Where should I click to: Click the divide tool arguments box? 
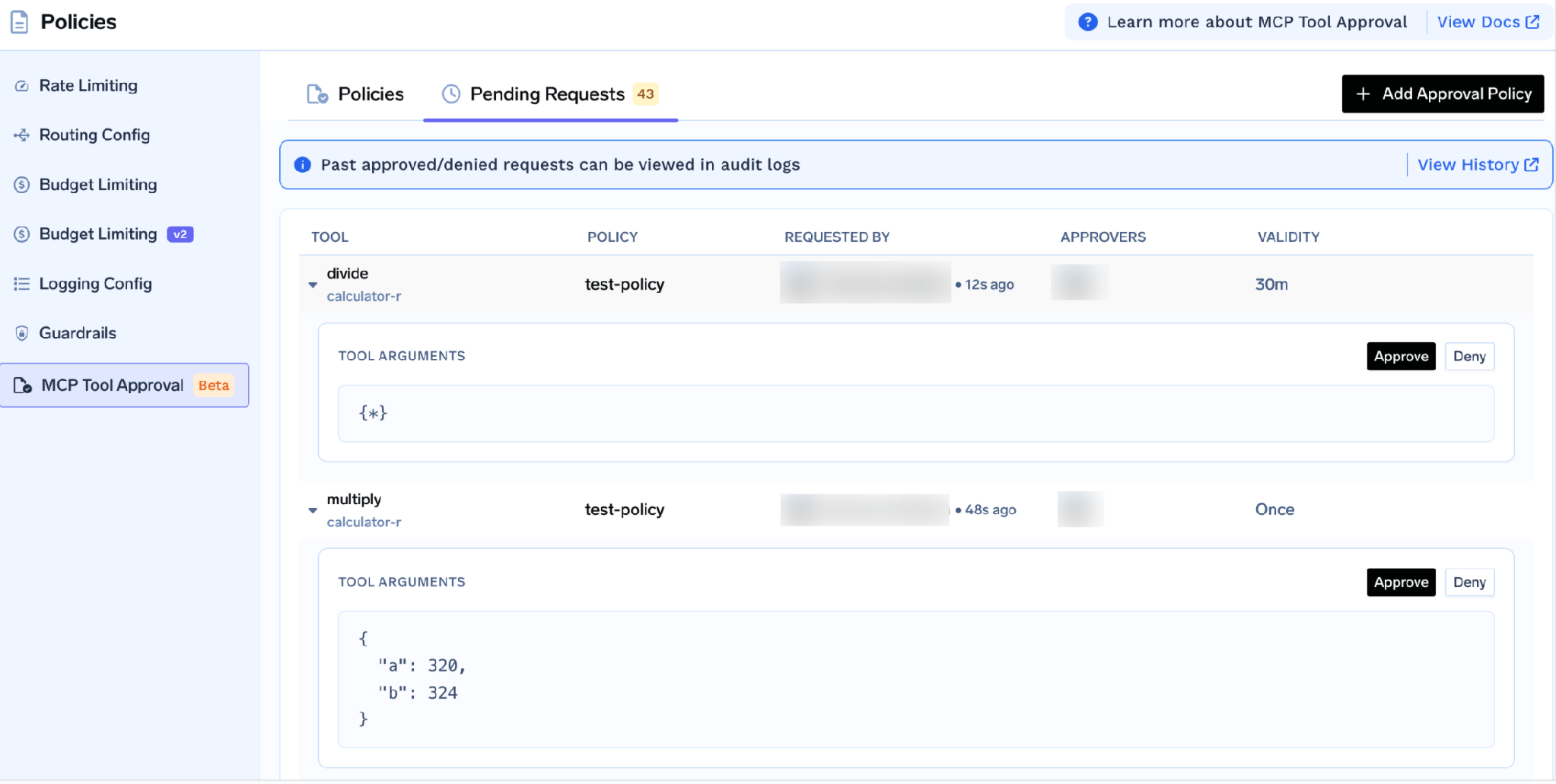pyautogui.click(x=916, y=414)
